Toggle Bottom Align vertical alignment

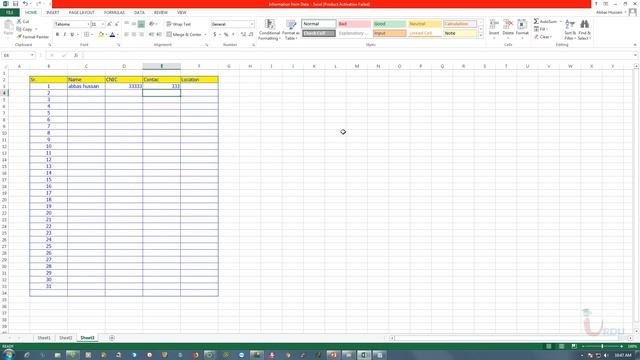(141, 24)
